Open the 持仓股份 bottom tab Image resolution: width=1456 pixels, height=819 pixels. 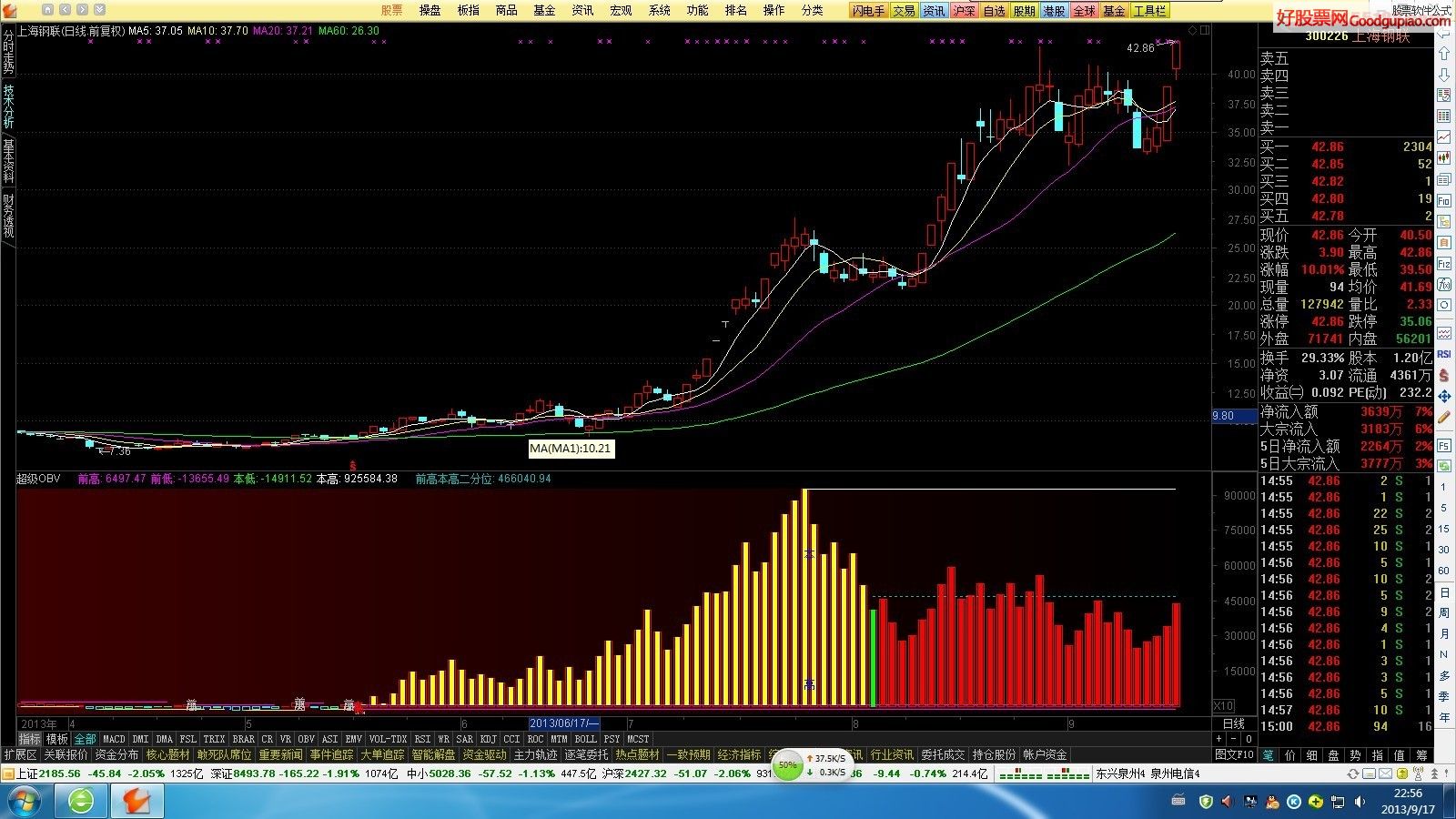pos(994,755)
